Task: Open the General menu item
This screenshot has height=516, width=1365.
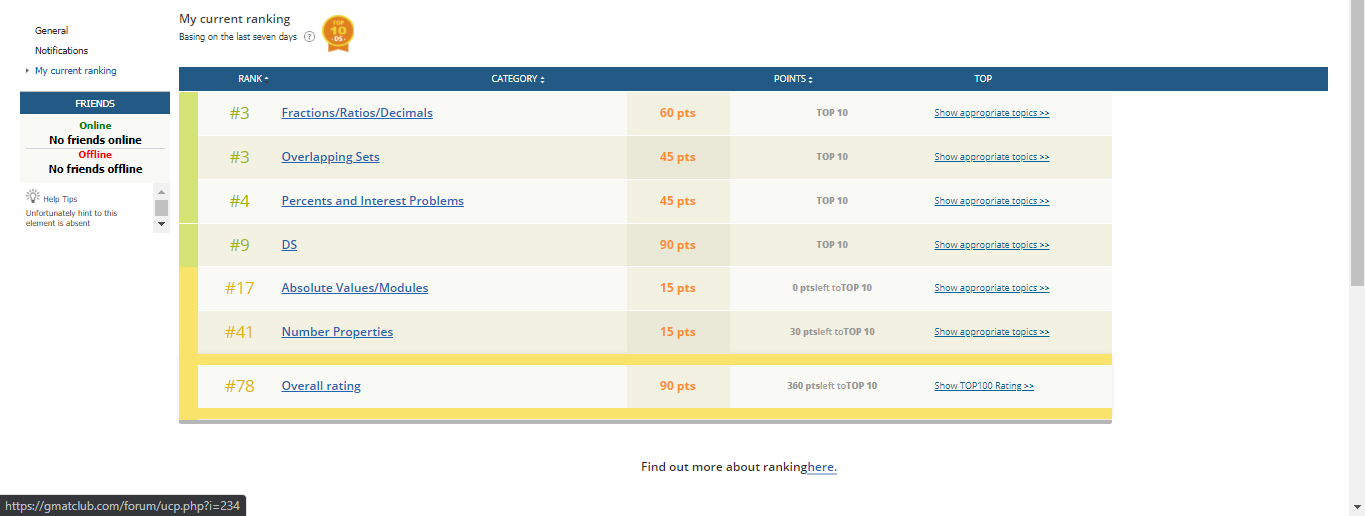Action: 52,31
